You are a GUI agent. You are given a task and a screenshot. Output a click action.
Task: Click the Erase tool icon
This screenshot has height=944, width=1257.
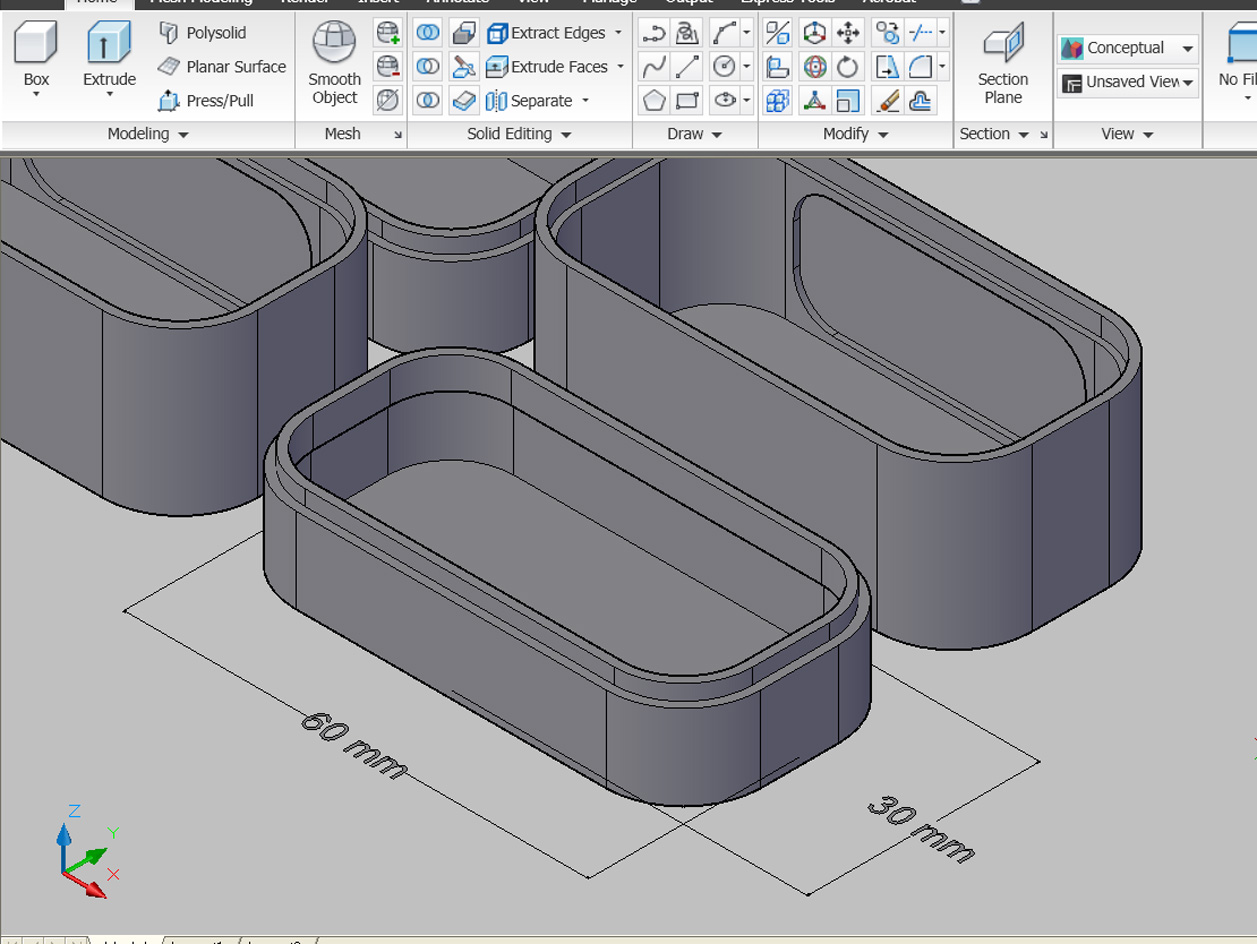887,100
